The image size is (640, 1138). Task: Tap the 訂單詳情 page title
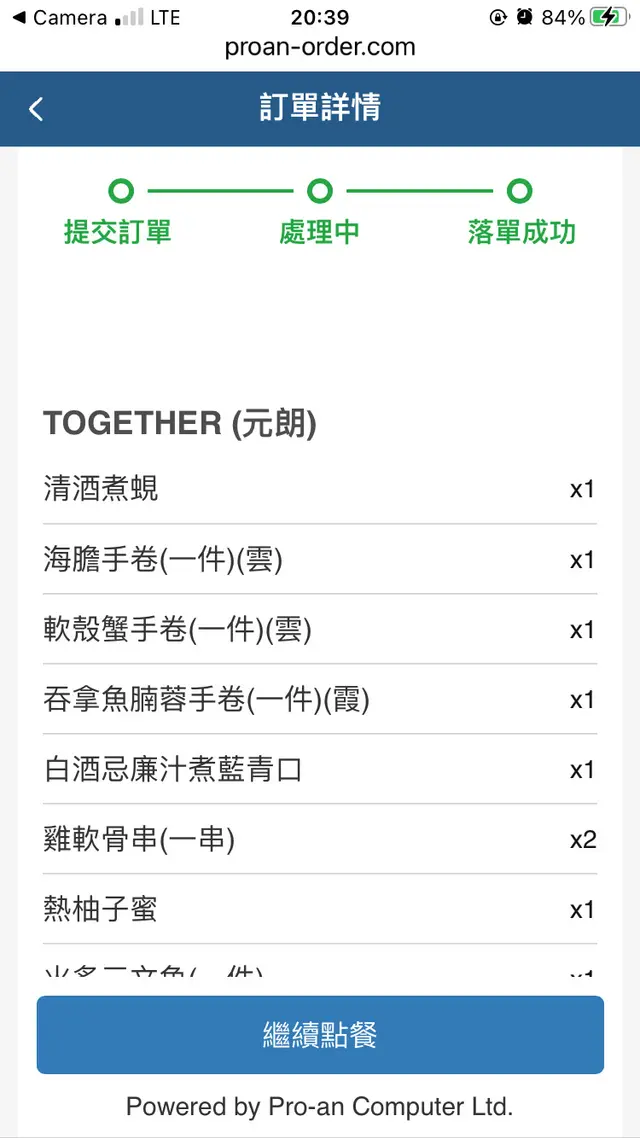pyautogui.click(x=320, y=108)
